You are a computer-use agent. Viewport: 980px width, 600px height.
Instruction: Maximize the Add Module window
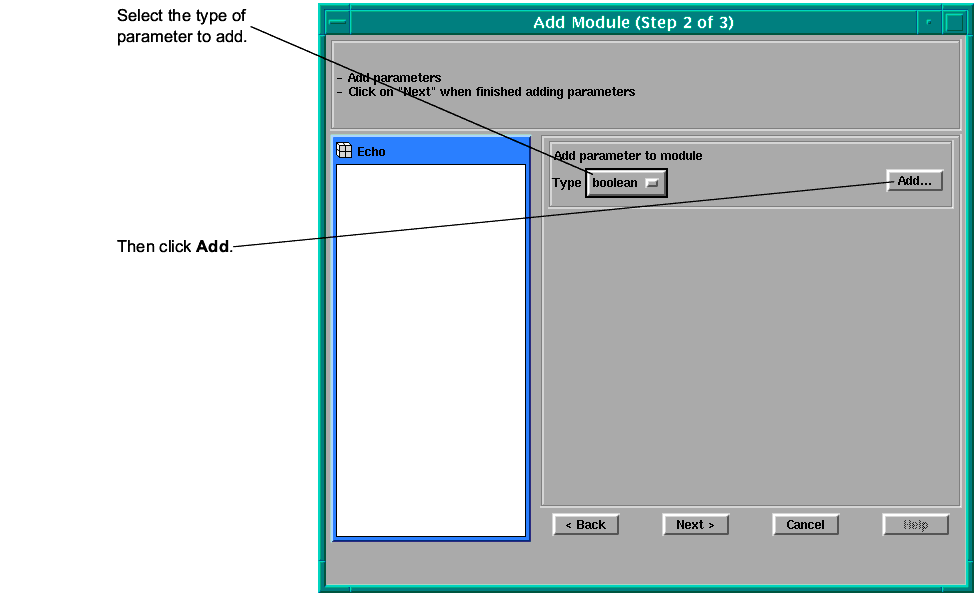click(x=954, y=22)
